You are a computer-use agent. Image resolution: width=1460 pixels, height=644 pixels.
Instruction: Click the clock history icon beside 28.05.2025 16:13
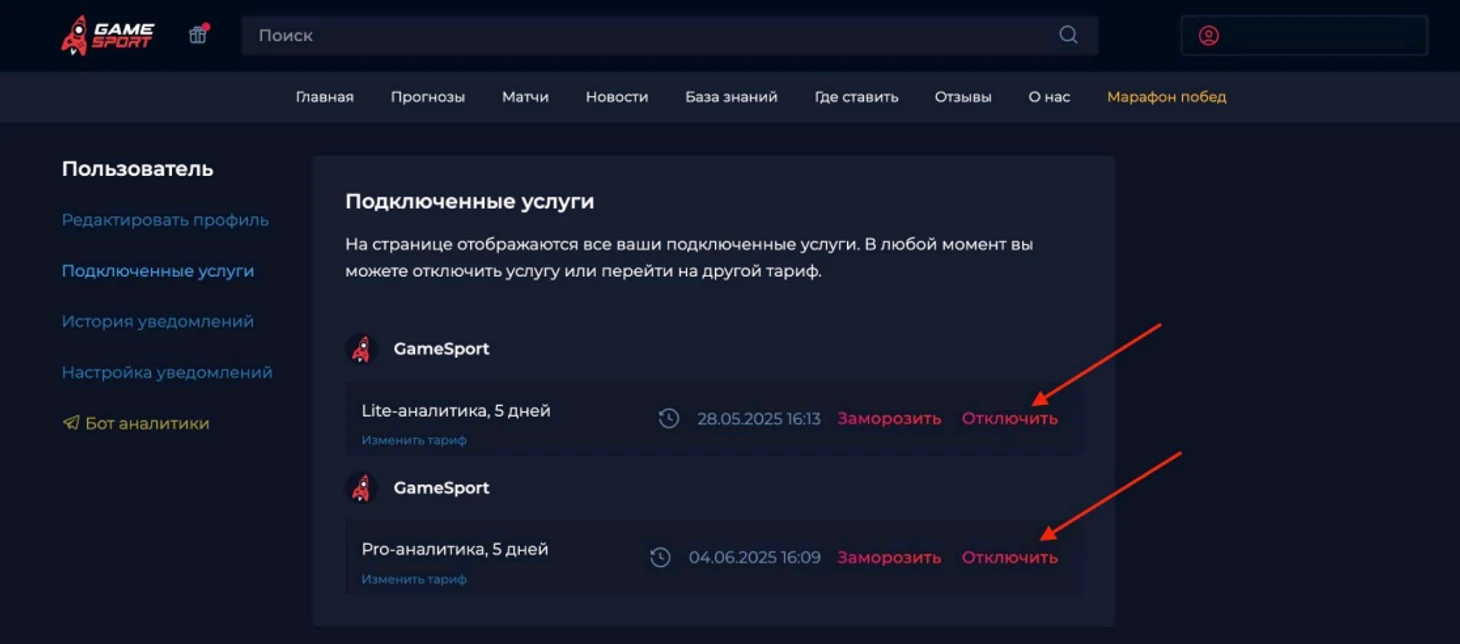669,418
